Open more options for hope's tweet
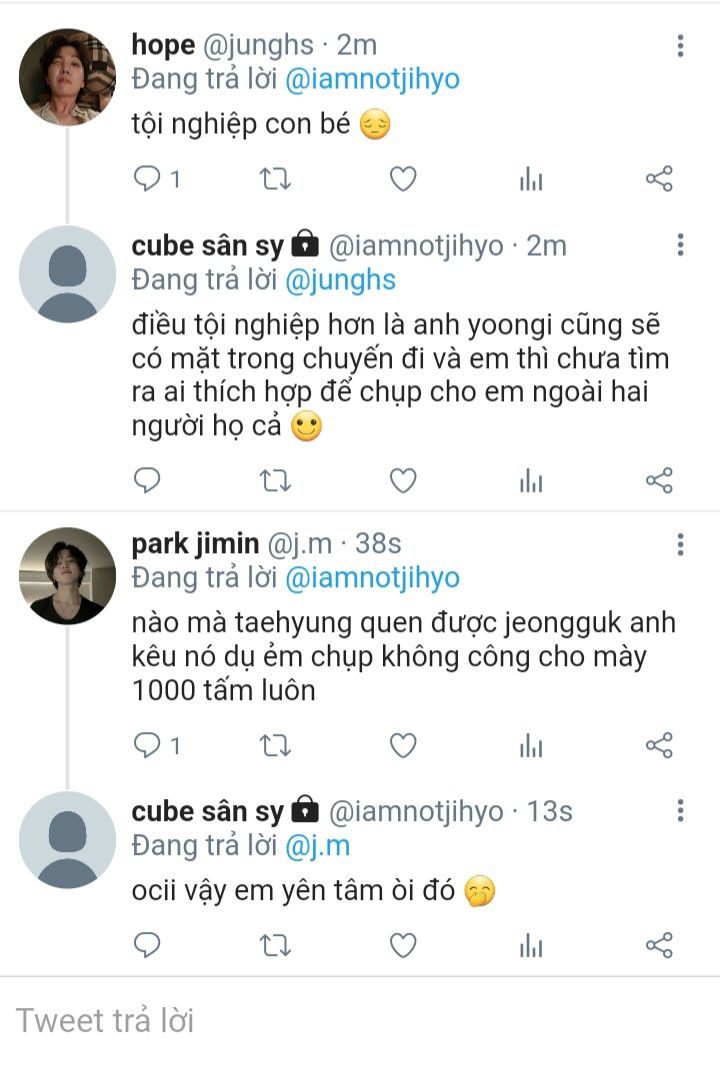This screenshot has width=720, height=1066. coord(680,45)
